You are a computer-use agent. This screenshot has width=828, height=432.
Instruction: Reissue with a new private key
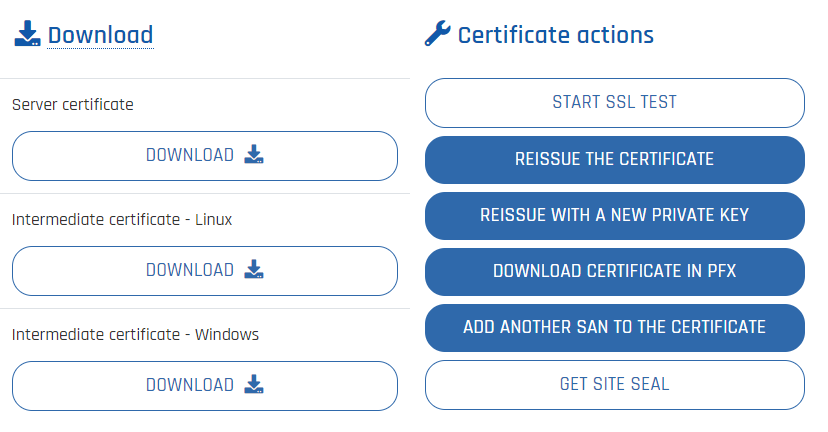point(615,216)
